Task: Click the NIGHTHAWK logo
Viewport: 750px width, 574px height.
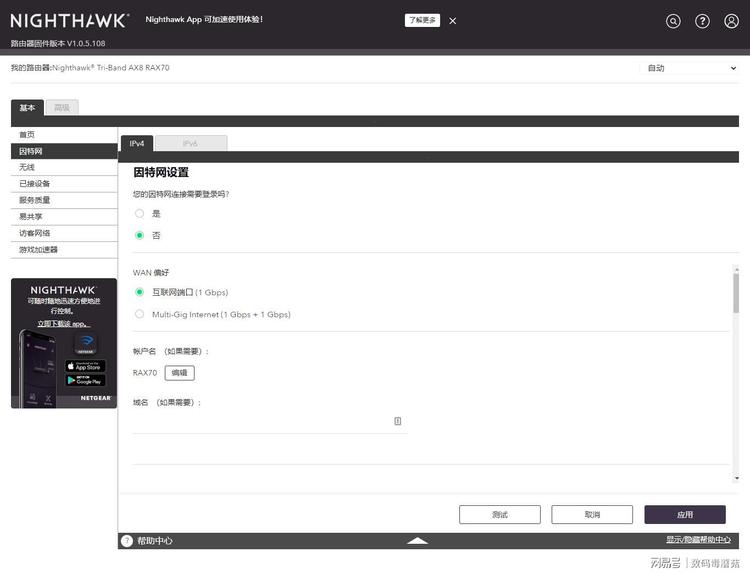Action: tap(70, 21)
